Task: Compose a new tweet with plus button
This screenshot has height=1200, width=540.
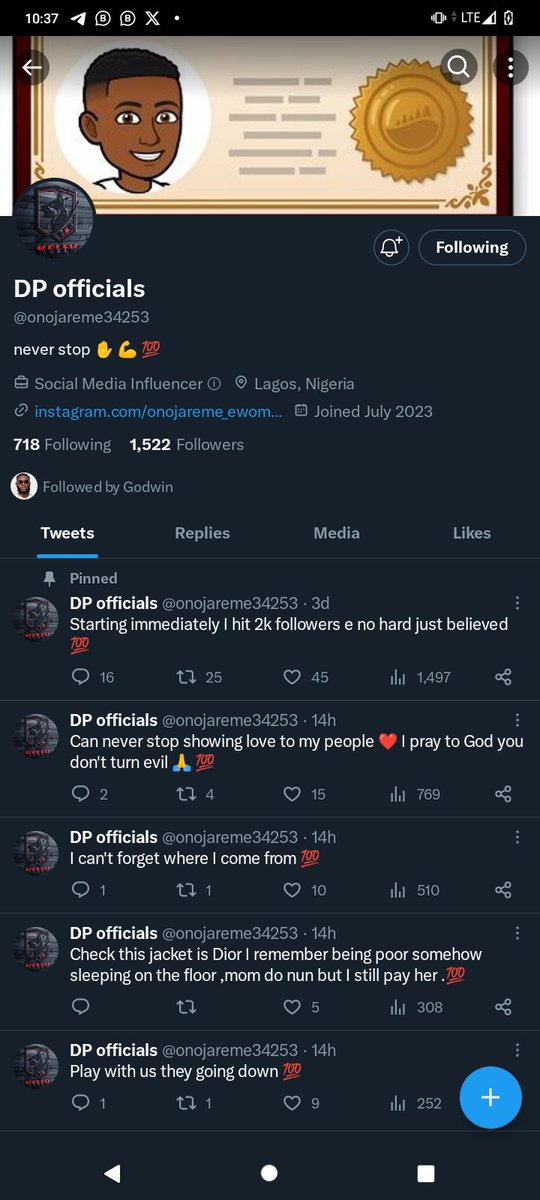Action: (x=490, y=1097)
